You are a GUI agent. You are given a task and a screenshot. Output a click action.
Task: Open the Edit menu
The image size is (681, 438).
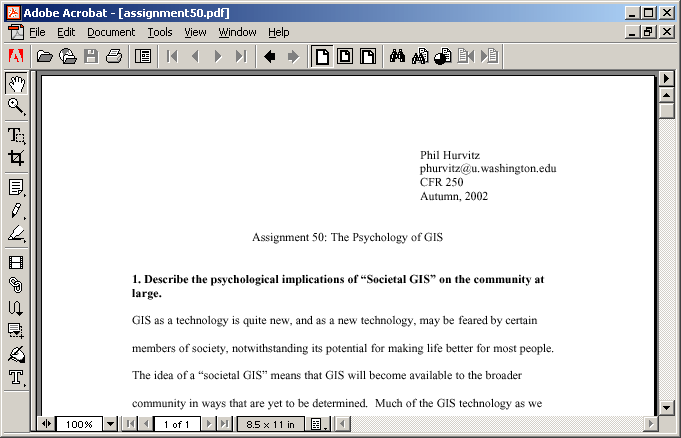tap(66, 32)
